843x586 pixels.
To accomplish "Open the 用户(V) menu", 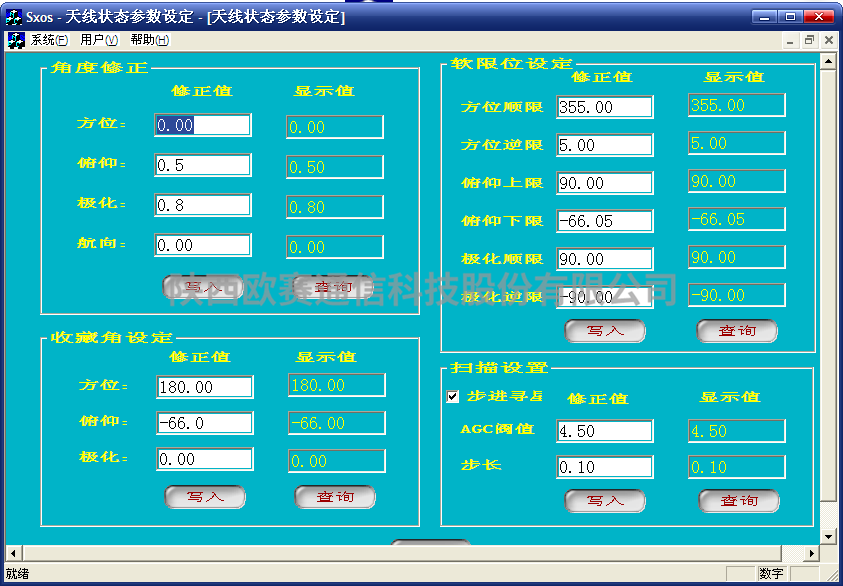I will 99,40.
